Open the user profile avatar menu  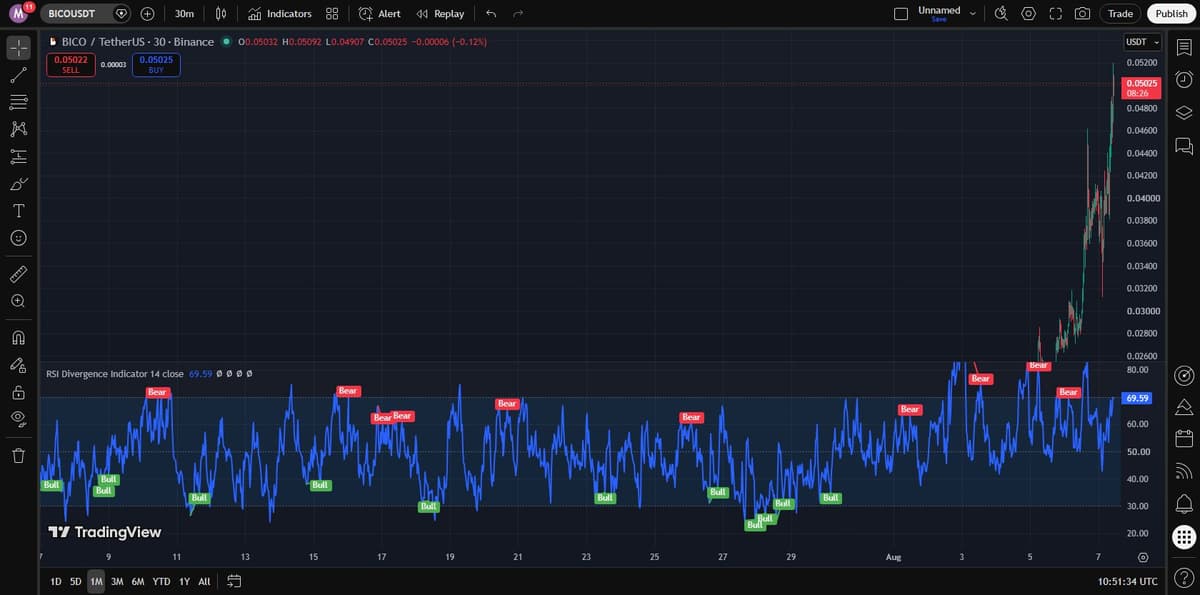pyautogui.click(x=18, y=13)
